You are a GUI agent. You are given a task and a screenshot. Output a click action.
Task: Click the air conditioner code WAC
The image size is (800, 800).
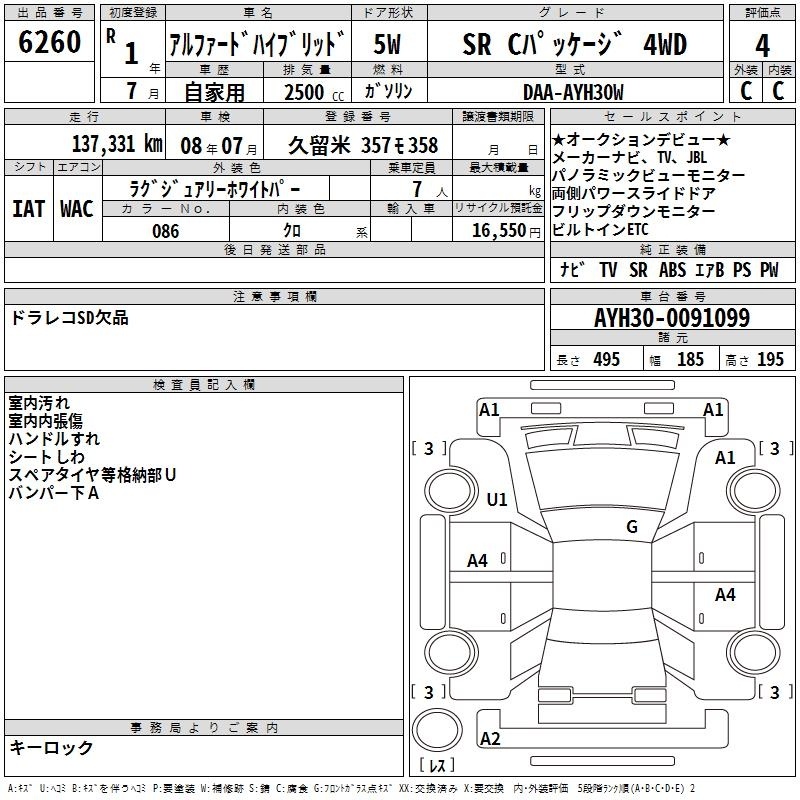(77, 209)
